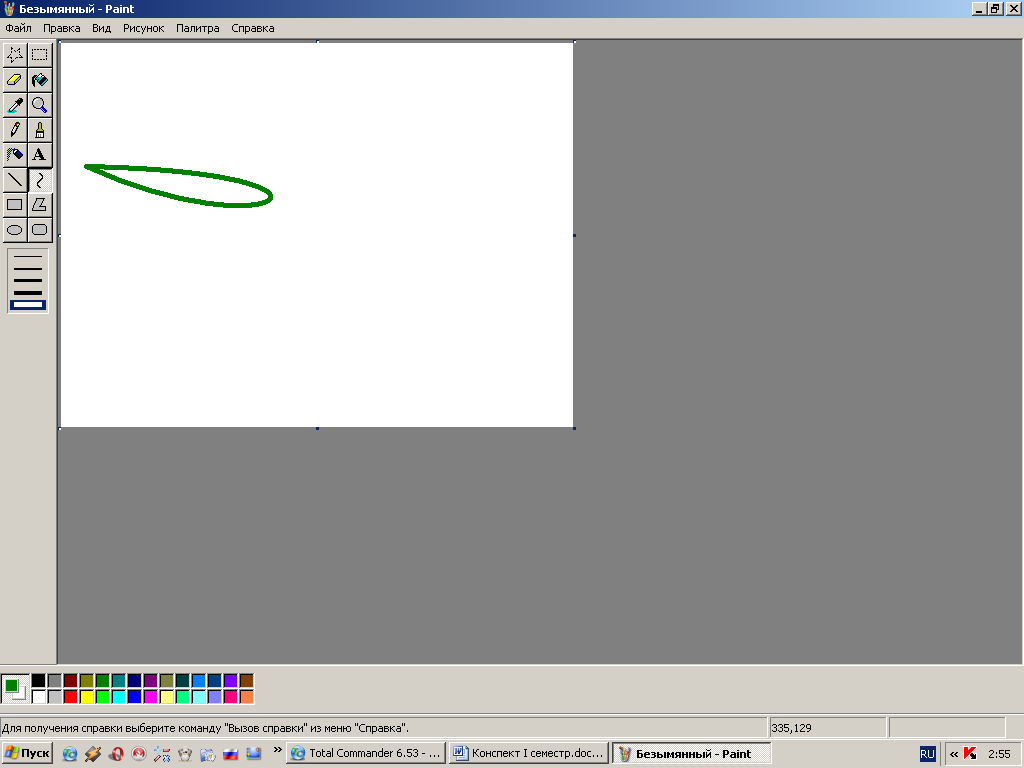Click inside the white drawing canvas
1024x768 pixels.
(x=317, y=235)
